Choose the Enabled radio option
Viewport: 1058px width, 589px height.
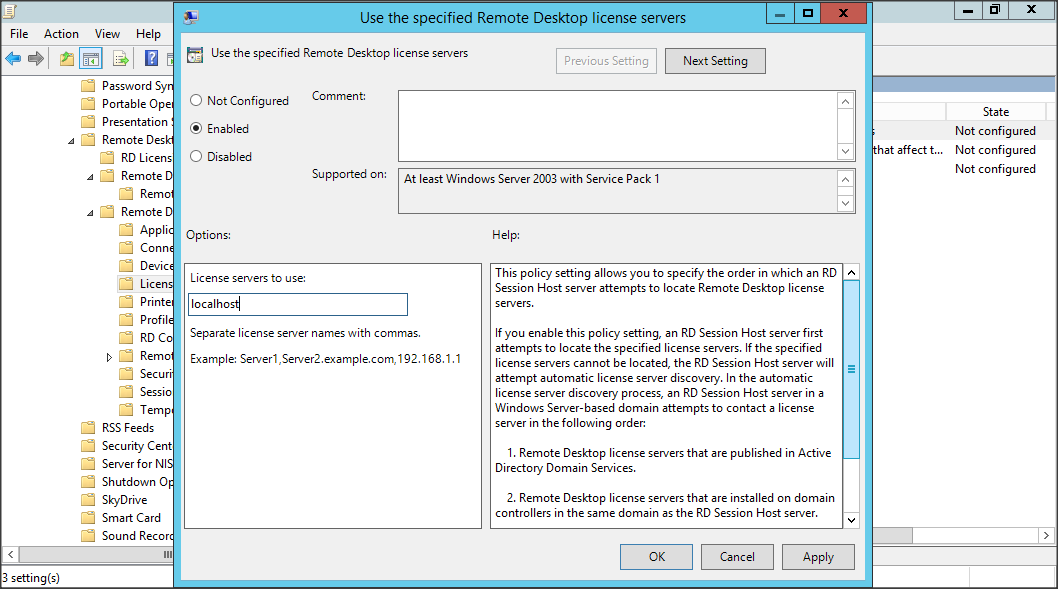(x=196, y=129)
